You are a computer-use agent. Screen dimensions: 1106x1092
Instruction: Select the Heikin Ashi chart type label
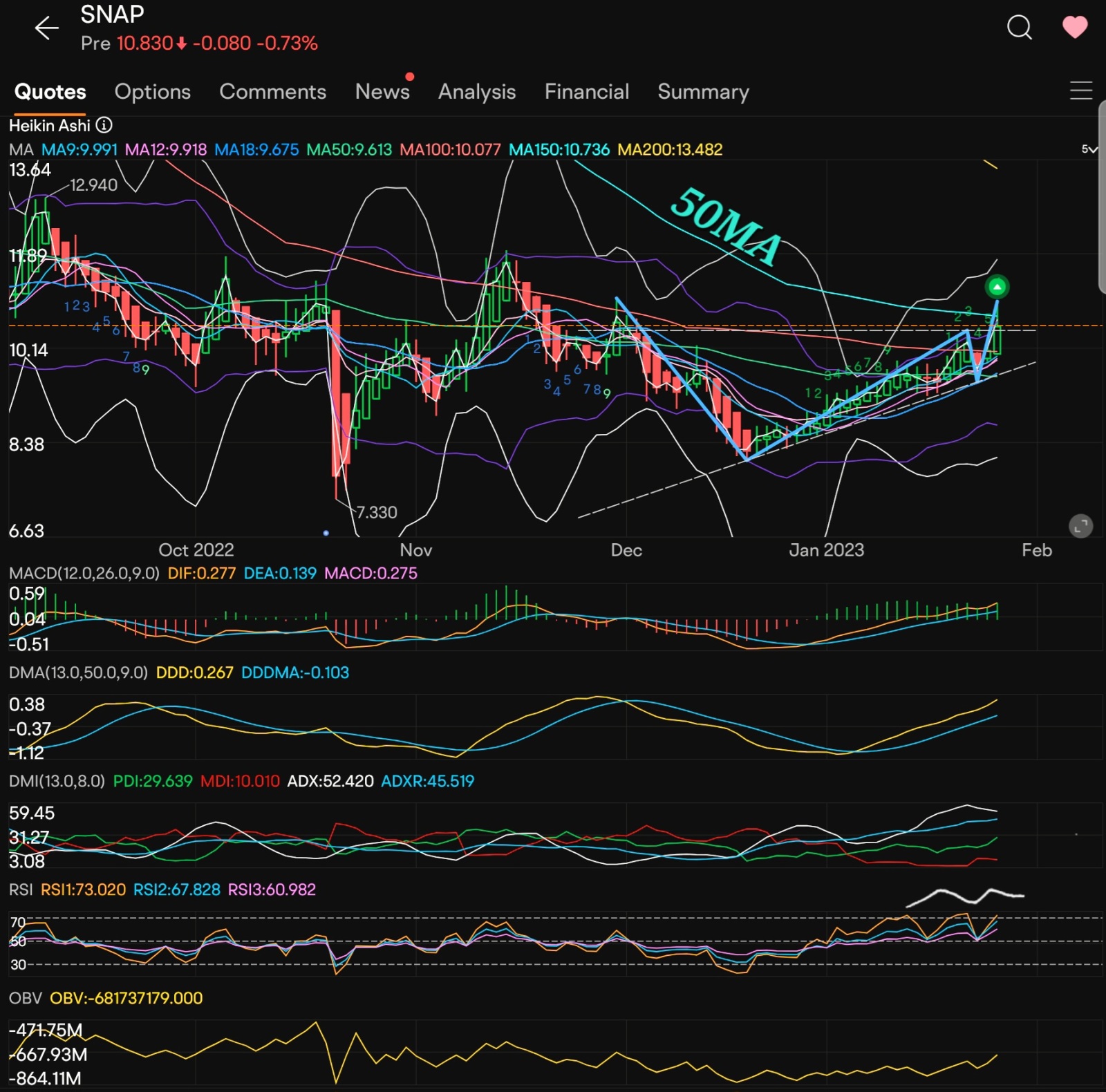pyautogui.click(x=50, y=126)
